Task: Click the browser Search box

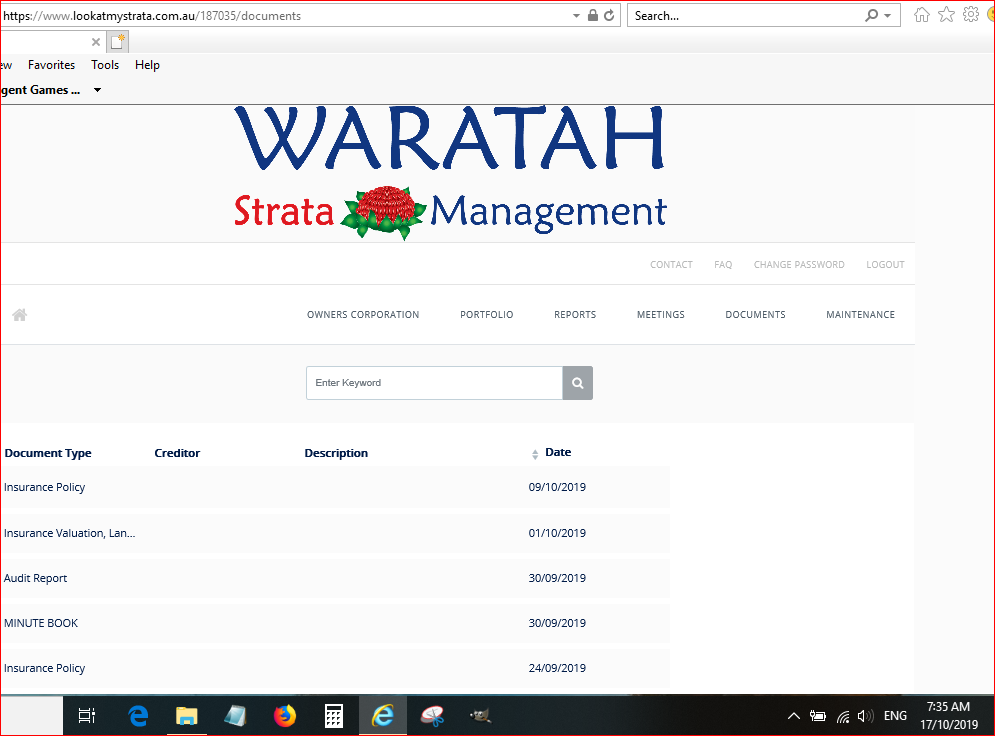Action: click(746, 15)
